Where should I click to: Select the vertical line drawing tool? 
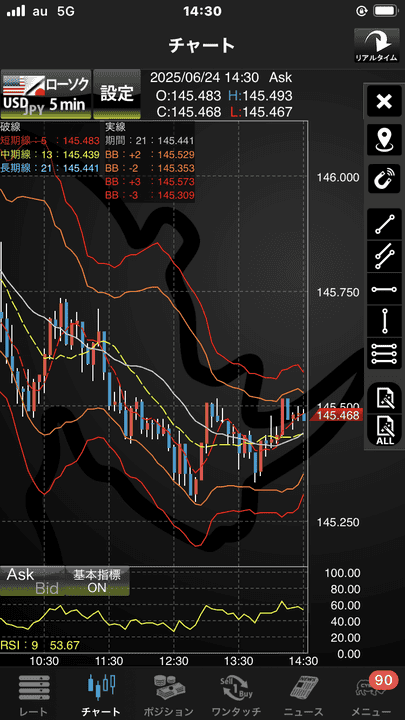[384, 321]
